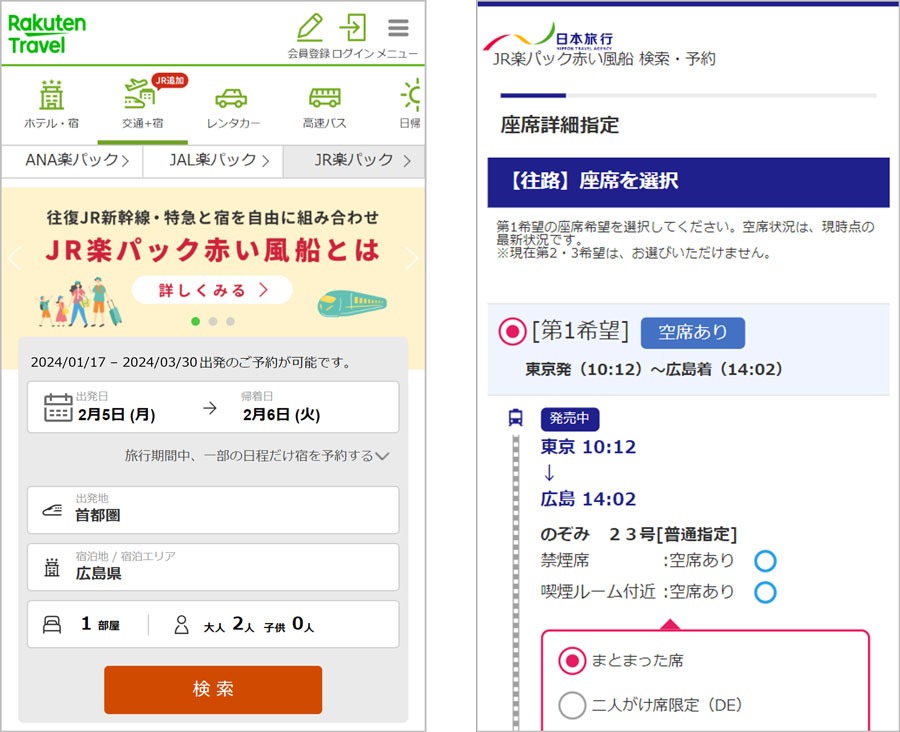Select 二人がけ席限定（DE）seat option
900x732 pixels.
click(x=572, y=705)
